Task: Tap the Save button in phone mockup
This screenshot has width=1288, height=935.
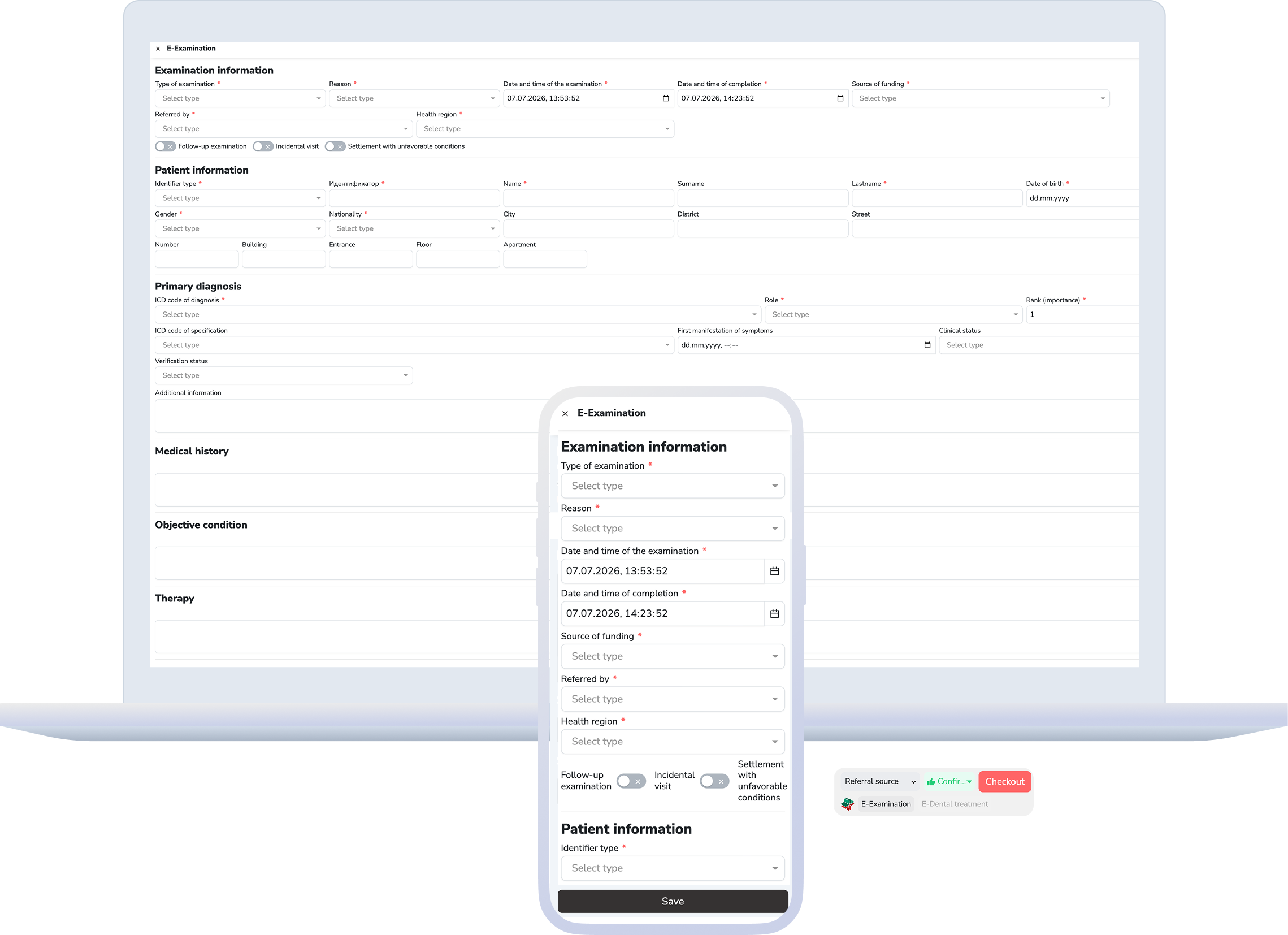Action: (x=673, y=902)
